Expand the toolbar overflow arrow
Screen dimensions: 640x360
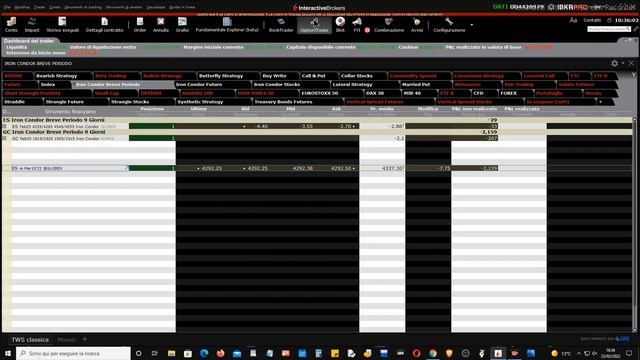[472, 25]
